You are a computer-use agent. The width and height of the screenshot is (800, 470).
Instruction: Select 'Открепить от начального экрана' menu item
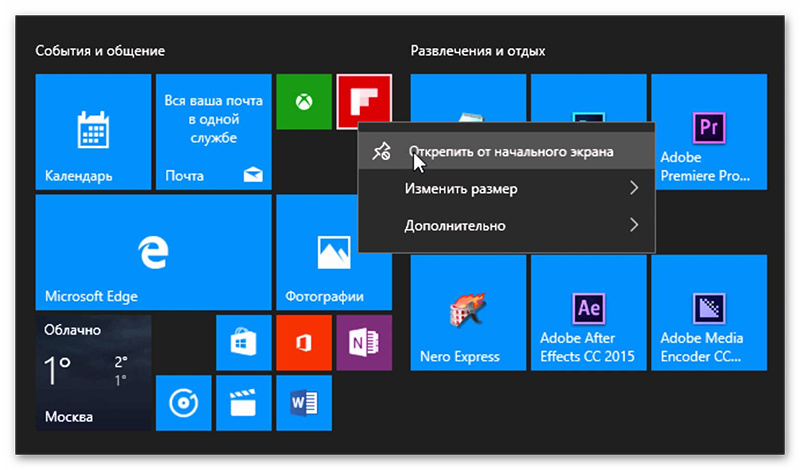click(507, 152)
